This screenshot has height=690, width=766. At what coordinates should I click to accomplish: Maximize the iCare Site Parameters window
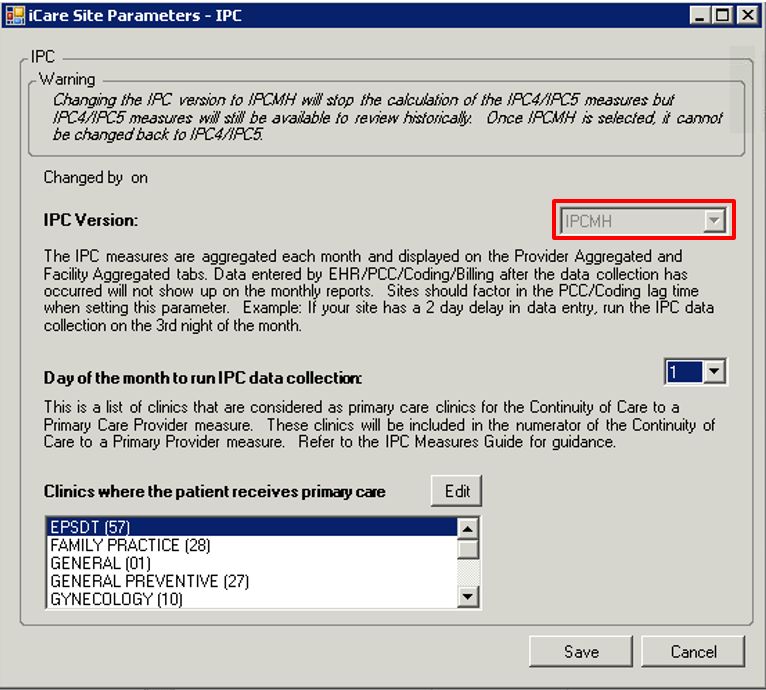723,15
